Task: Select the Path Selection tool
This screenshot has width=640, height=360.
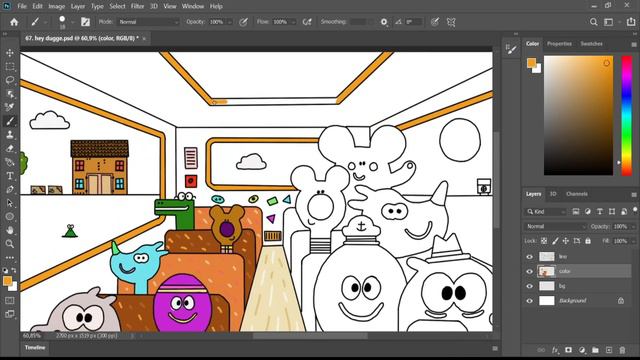Action: point(10,203)
